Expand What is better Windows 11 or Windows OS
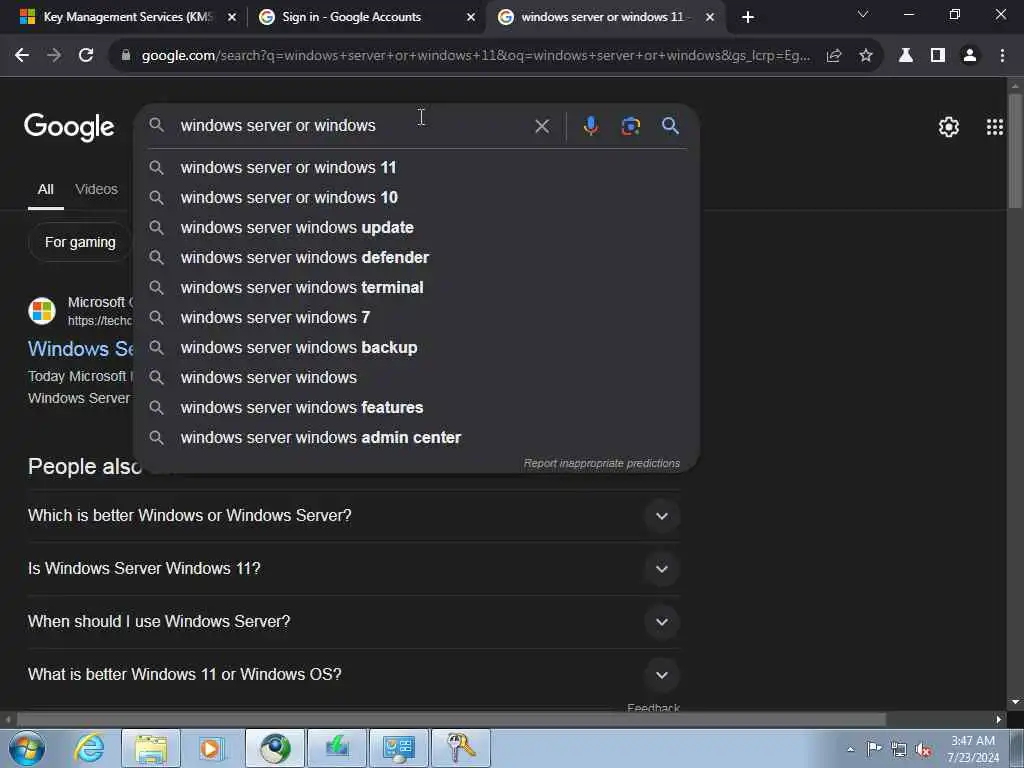 [353, 675]
